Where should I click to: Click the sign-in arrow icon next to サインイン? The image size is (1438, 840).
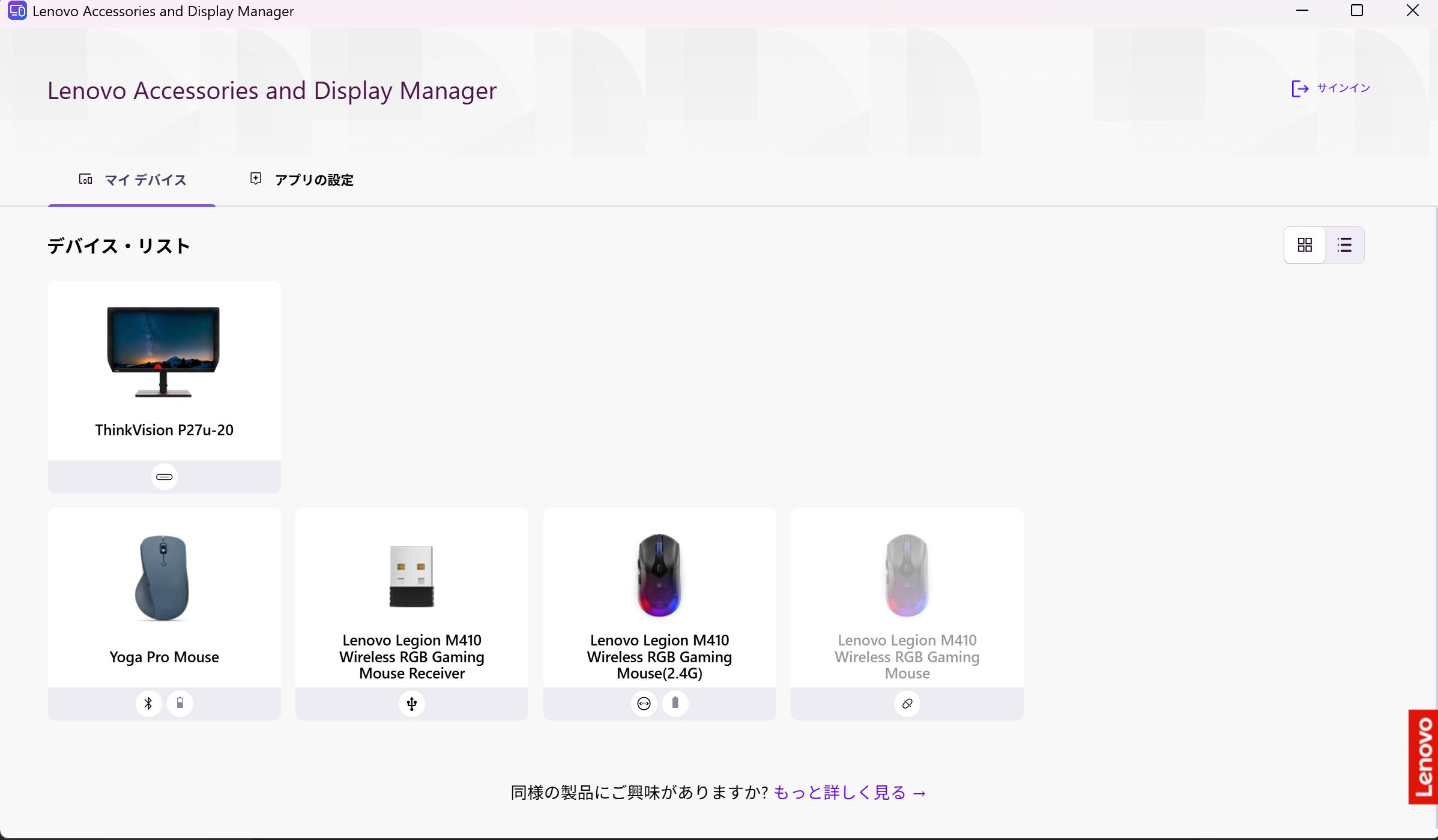pyautogui.click(x=1301, y=89)
